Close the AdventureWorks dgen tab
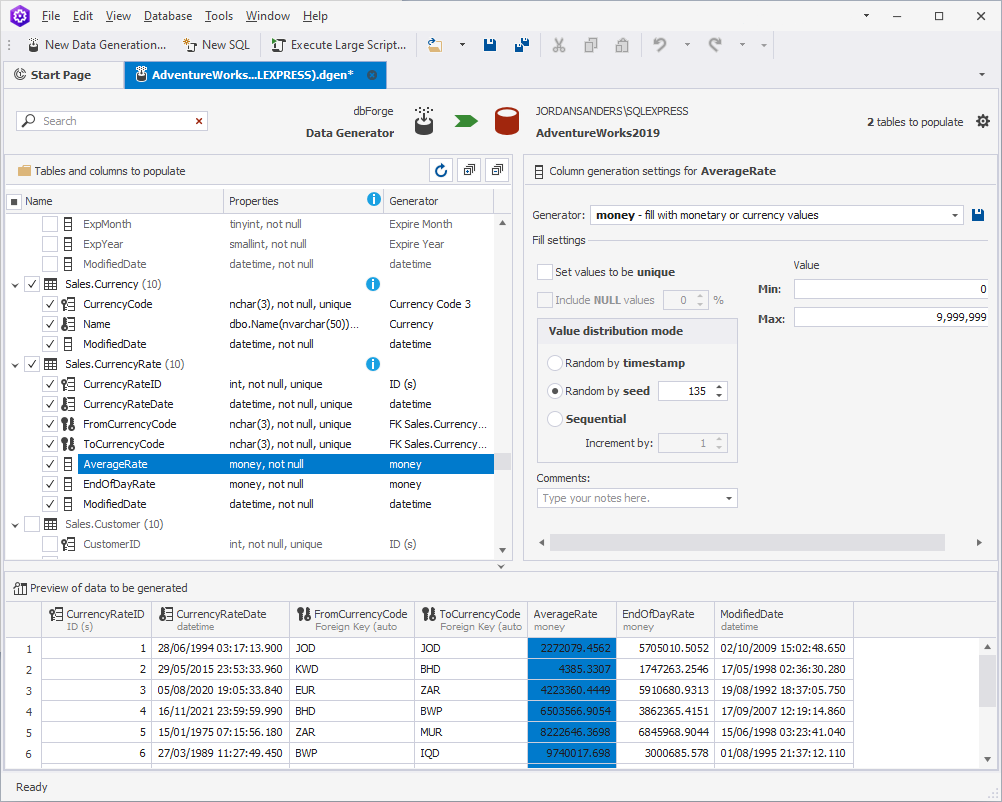Image resolution: width=1002 pixels, height=802 pixels. click(372, 75)
